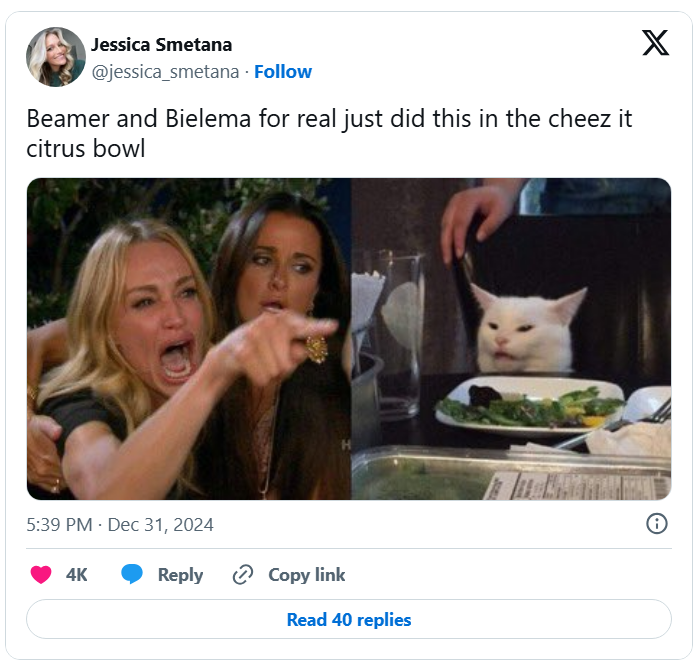Open the X logo link
Screen dimensions: 694x661
click(x=655, y=43)
